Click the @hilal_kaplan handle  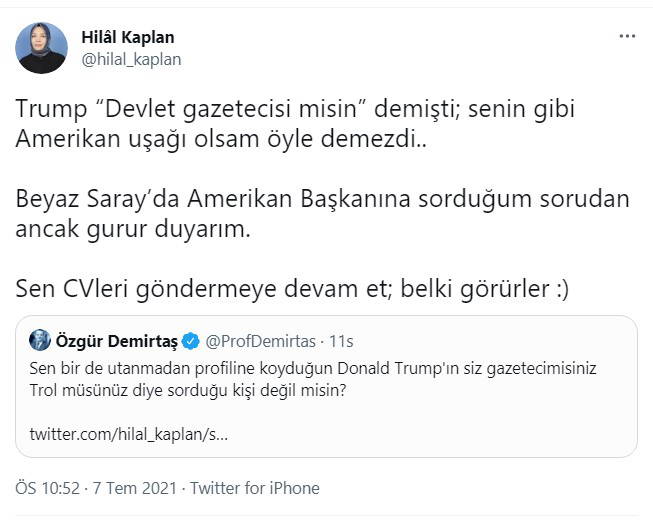(x=130, y=59)
